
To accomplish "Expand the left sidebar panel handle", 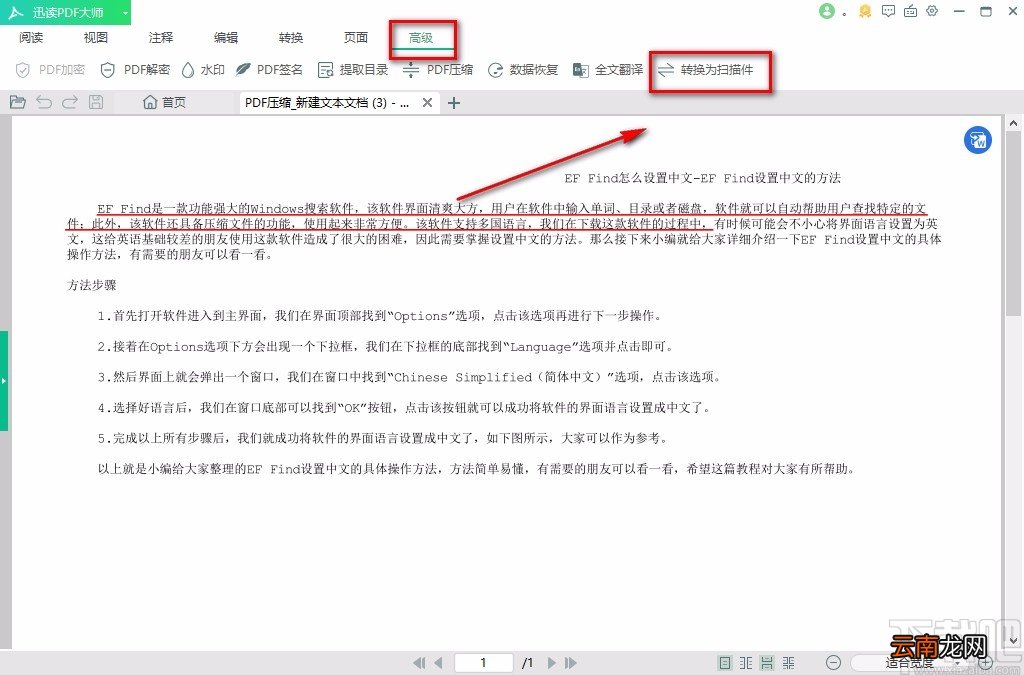I will point(3,380).
